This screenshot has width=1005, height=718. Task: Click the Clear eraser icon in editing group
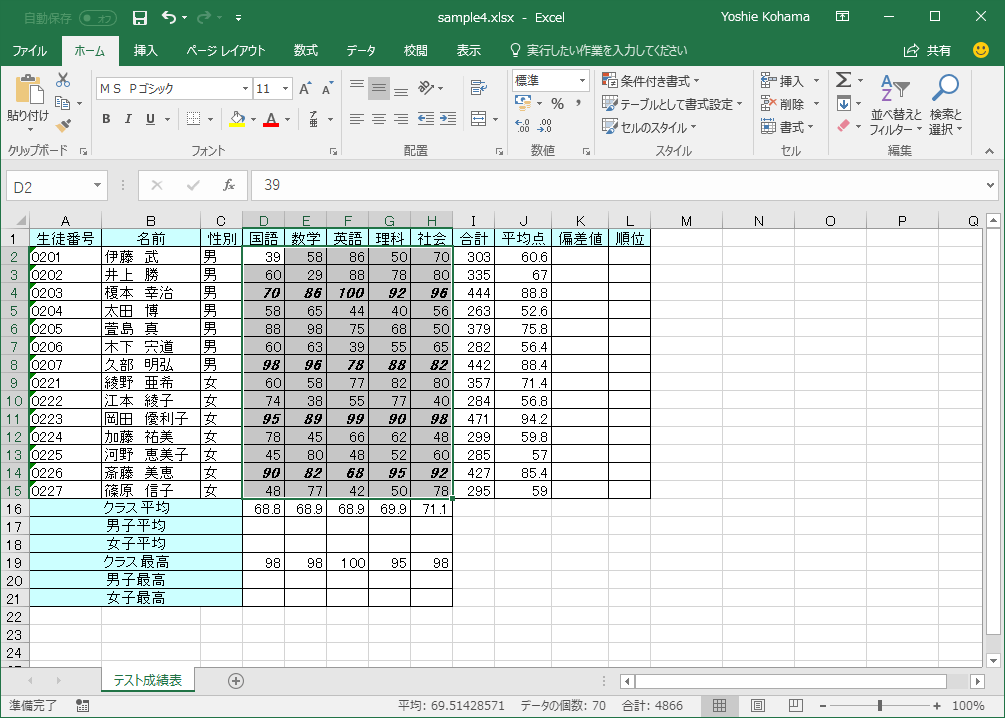843,126
